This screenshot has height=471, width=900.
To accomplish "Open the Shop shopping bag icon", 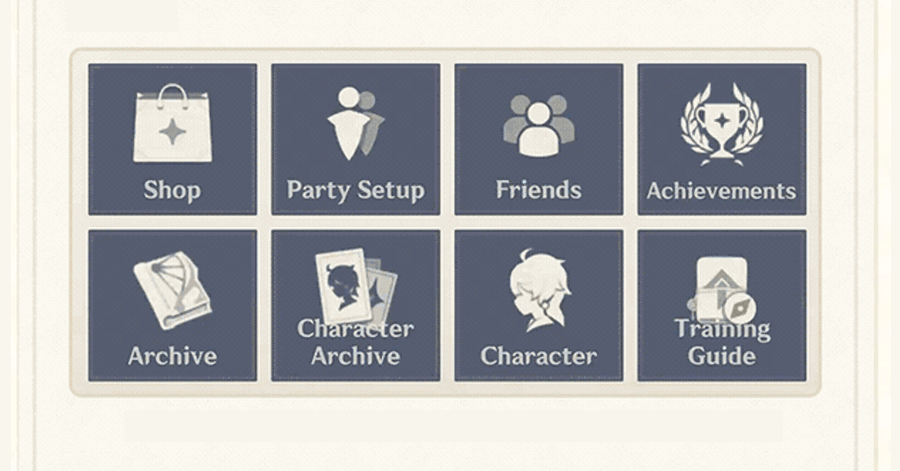I will (x=172, y=123).
